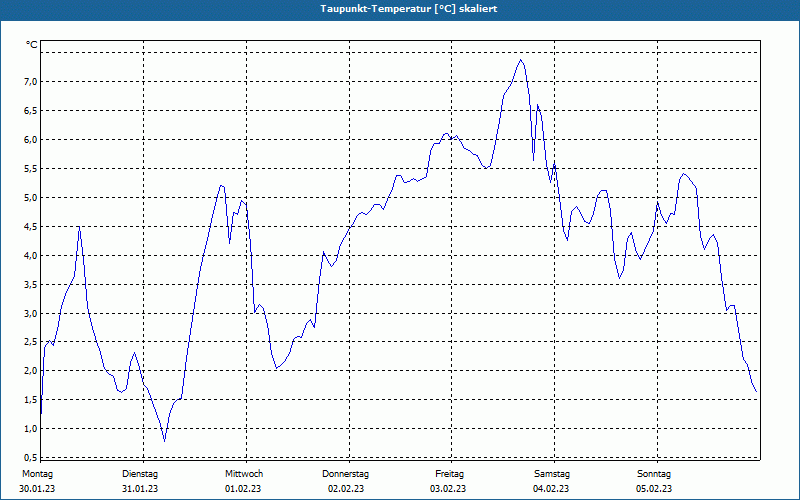
Task: Click the '1,5' y-axis value
Action: click(31, 400)
